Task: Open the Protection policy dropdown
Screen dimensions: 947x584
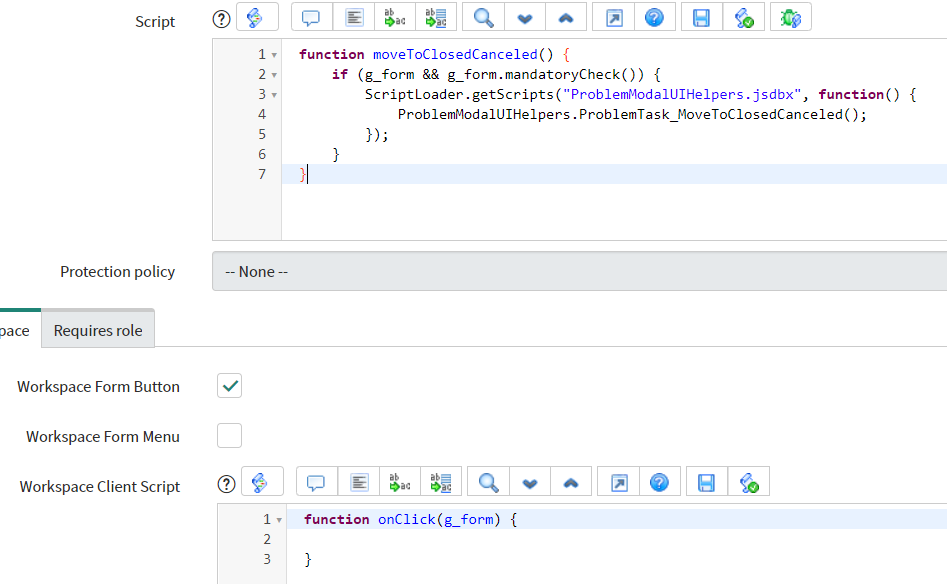Action: point(580,271)
